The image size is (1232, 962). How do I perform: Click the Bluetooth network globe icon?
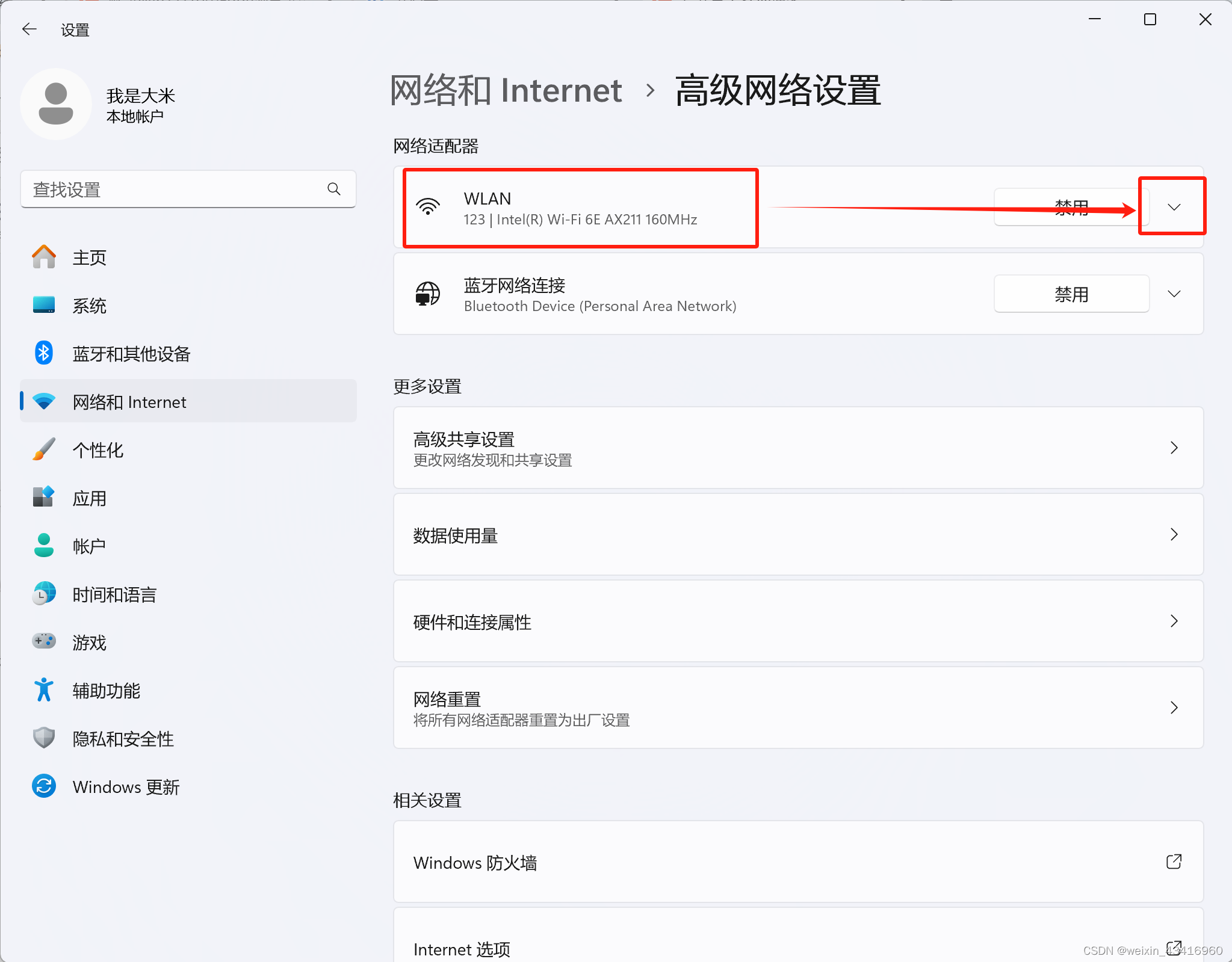pos(428,294)
